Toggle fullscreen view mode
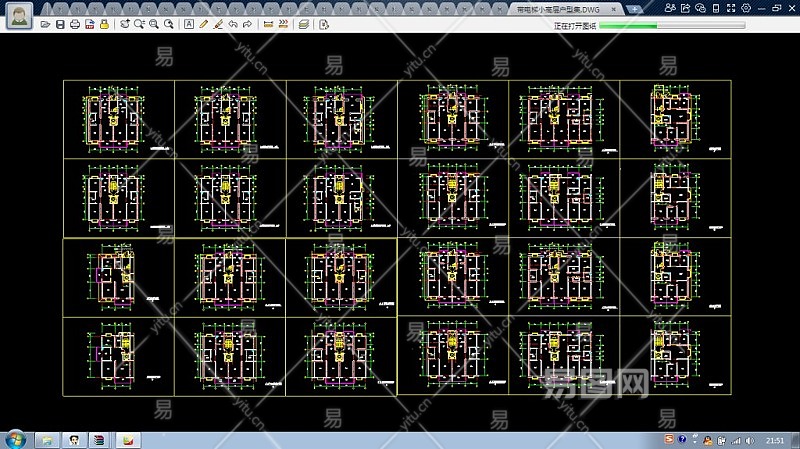The image size is (800, 449). (x=731, y=8)
